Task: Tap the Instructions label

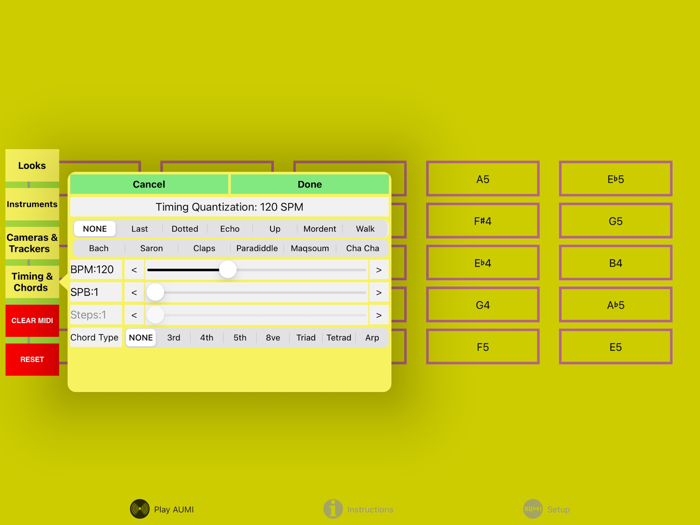Action: pyautogui.click(x=370, y=509)
